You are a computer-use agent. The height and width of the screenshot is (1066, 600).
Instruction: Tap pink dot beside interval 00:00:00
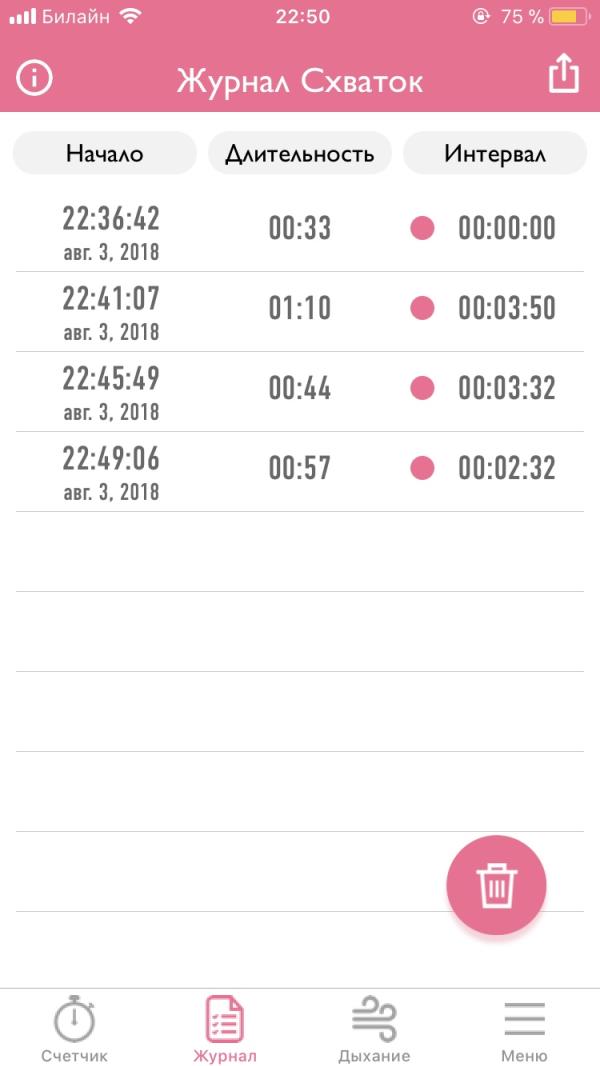422,228
